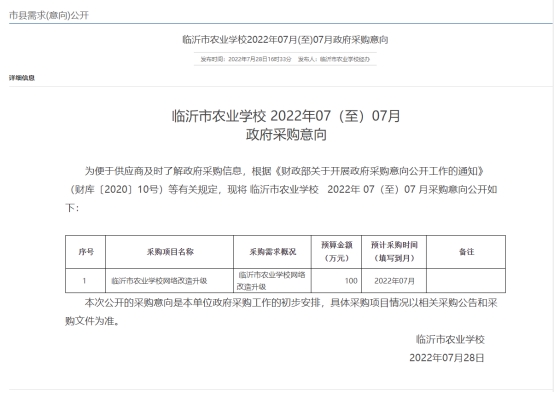This screenshot has height=393, width=554.
Task: Click the 2022年07月 purchase time cell
Action: click(x=394, y=281)
